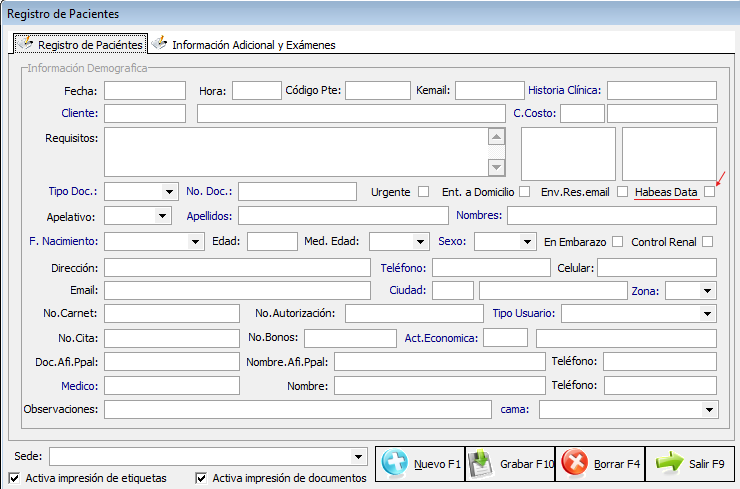Click the Habeas Data link label
Viewport: 740px width, 489px height.
pos(666,191)
